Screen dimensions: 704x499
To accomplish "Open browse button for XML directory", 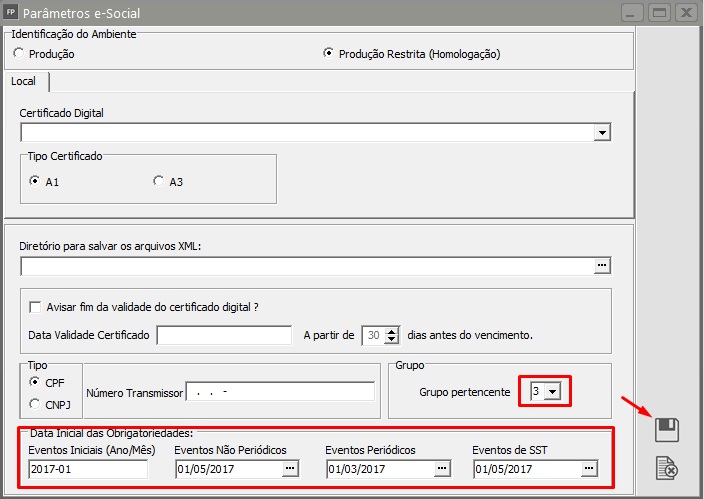I will [x=601, y=266].
